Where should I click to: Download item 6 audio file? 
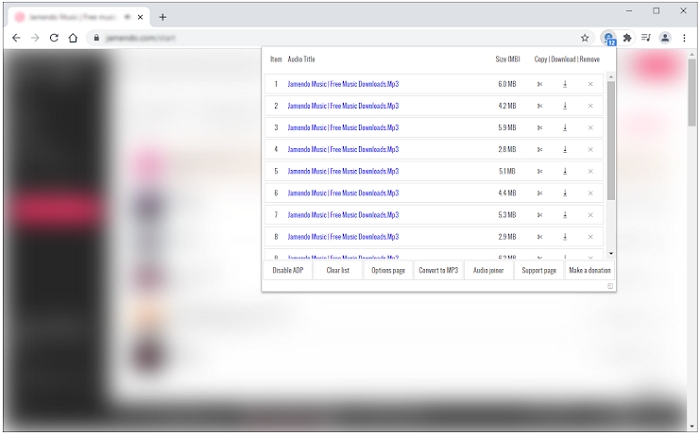tap(565, 193)
